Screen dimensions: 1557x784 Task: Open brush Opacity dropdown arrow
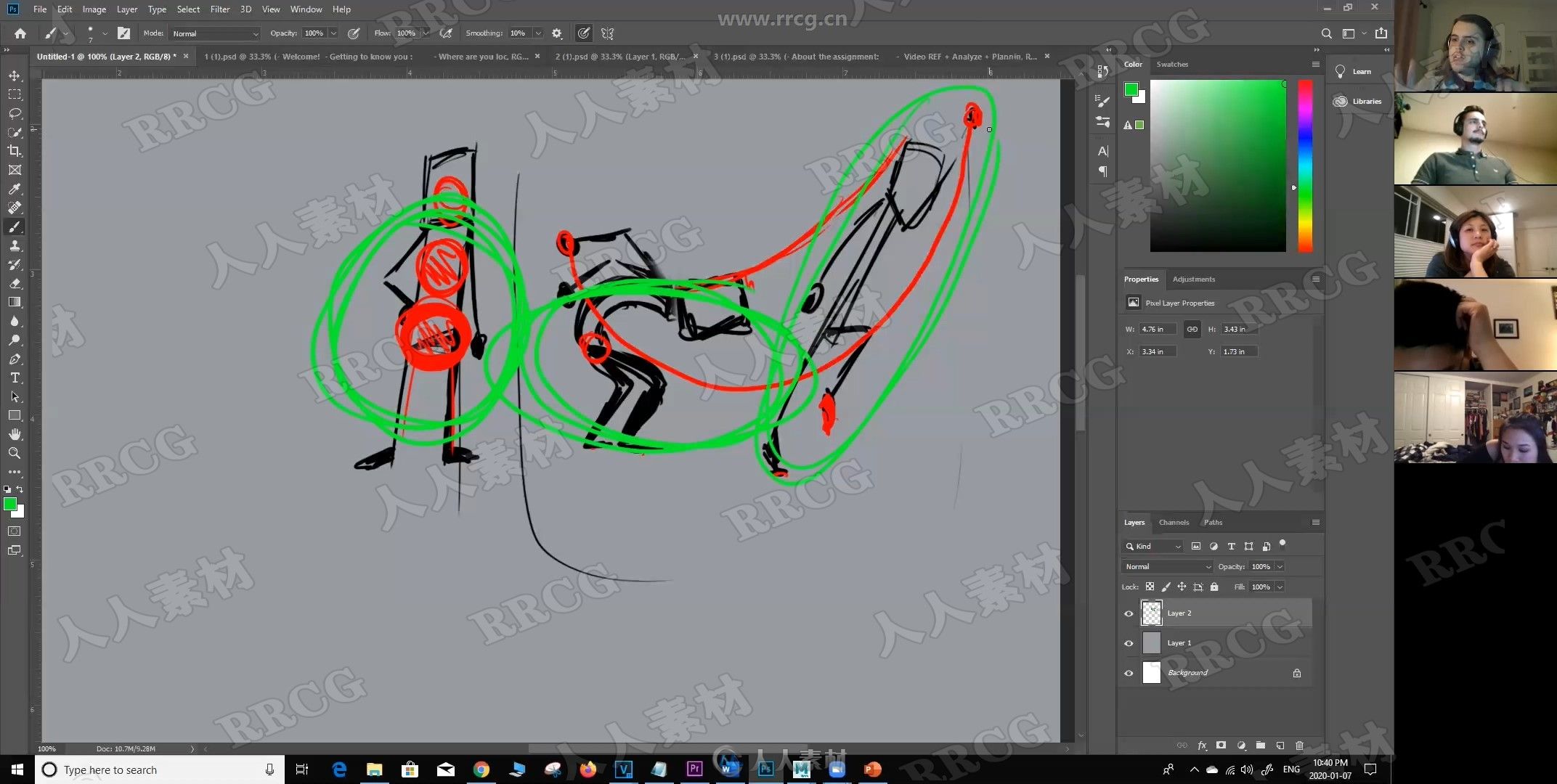[x=333, y=33]
